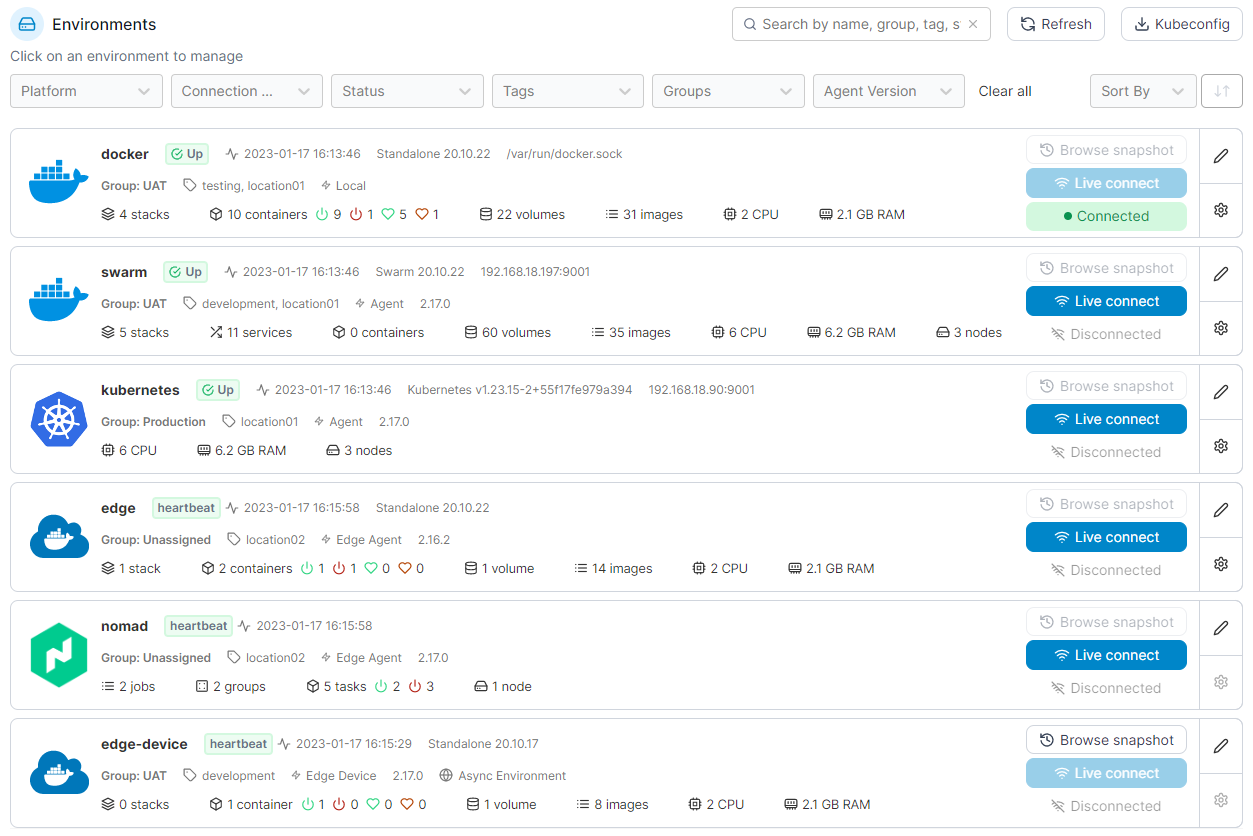Click the Up badge on kubernetes

[x=218, y=390]
